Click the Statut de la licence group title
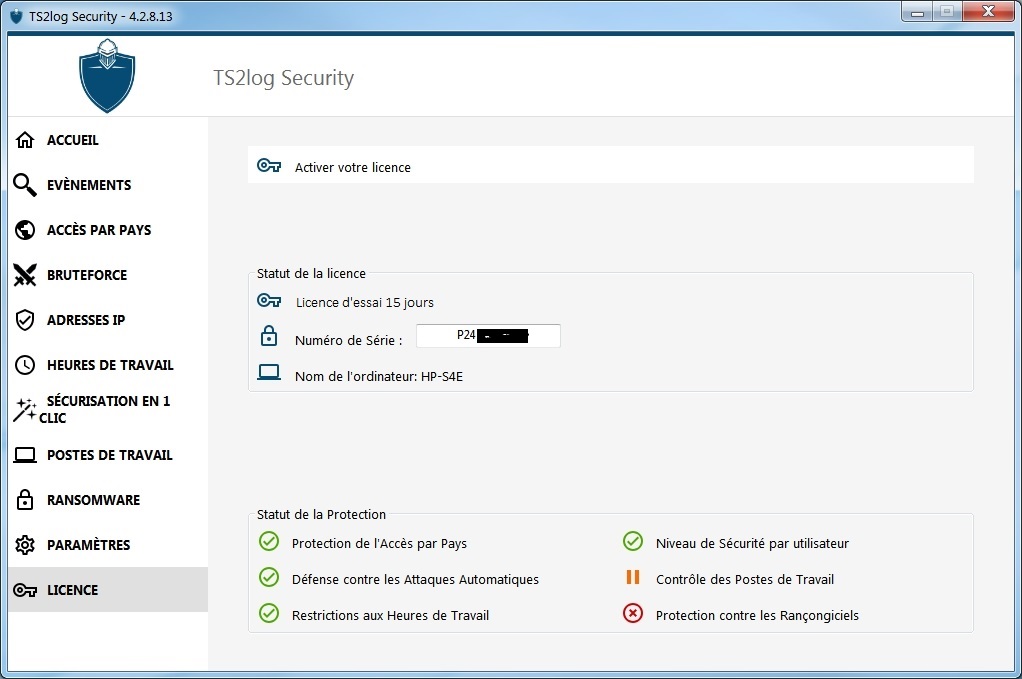 pyautogui.click(x=311, y=274)
